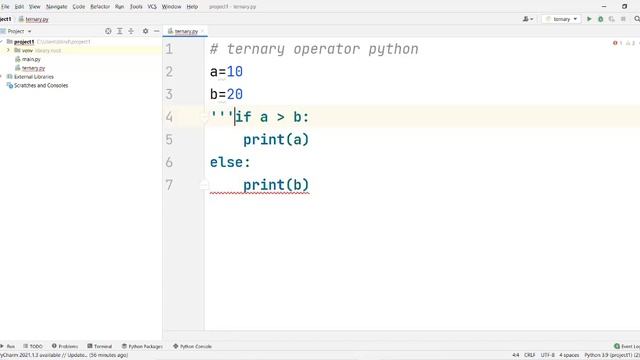This screenshot has width=640, height=360.
Task: Open Search Everywhere magnifier icon
Action: (637, 19)
